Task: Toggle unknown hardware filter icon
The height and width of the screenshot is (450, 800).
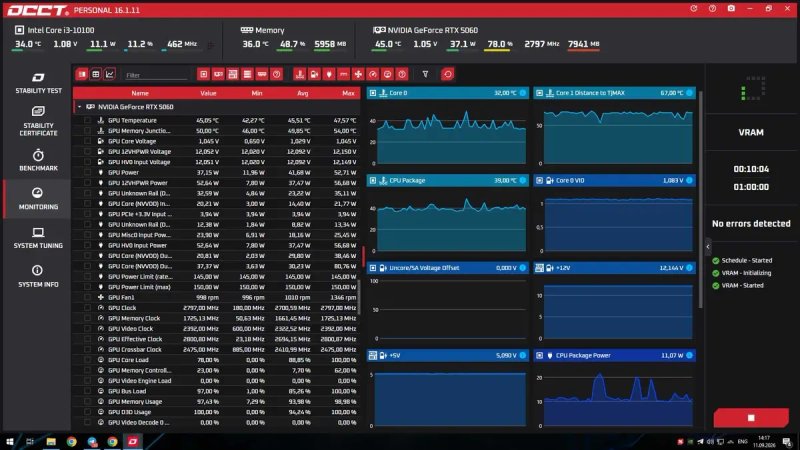Action: [277, 74]
